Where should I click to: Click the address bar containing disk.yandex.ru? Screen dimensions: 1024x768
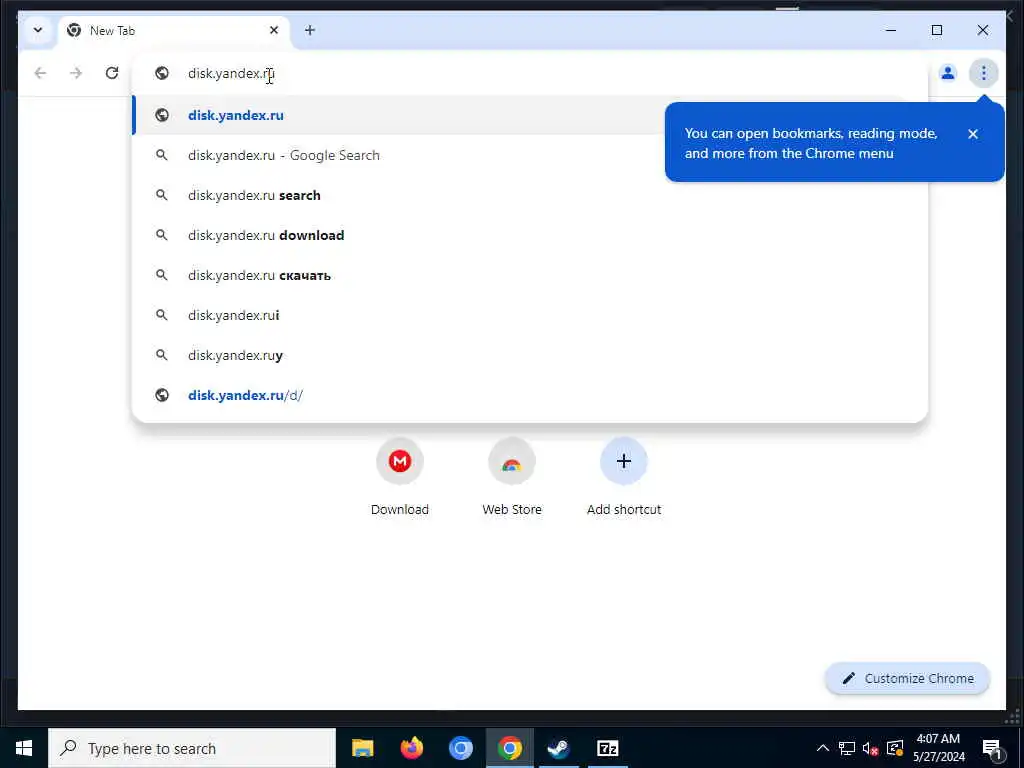tap(530, 73)
